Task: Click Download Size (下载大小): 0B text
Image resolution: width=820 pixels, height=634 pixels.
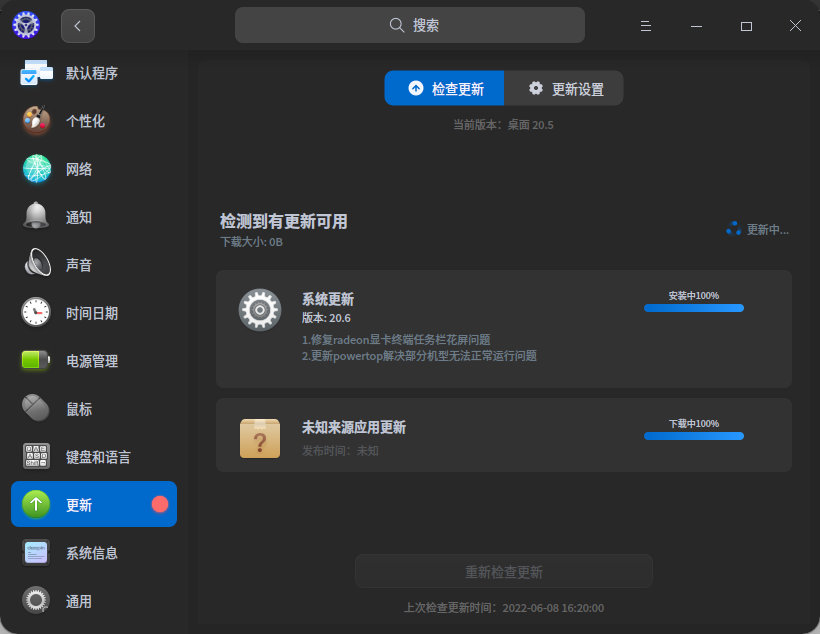Action: click(252, 242)
